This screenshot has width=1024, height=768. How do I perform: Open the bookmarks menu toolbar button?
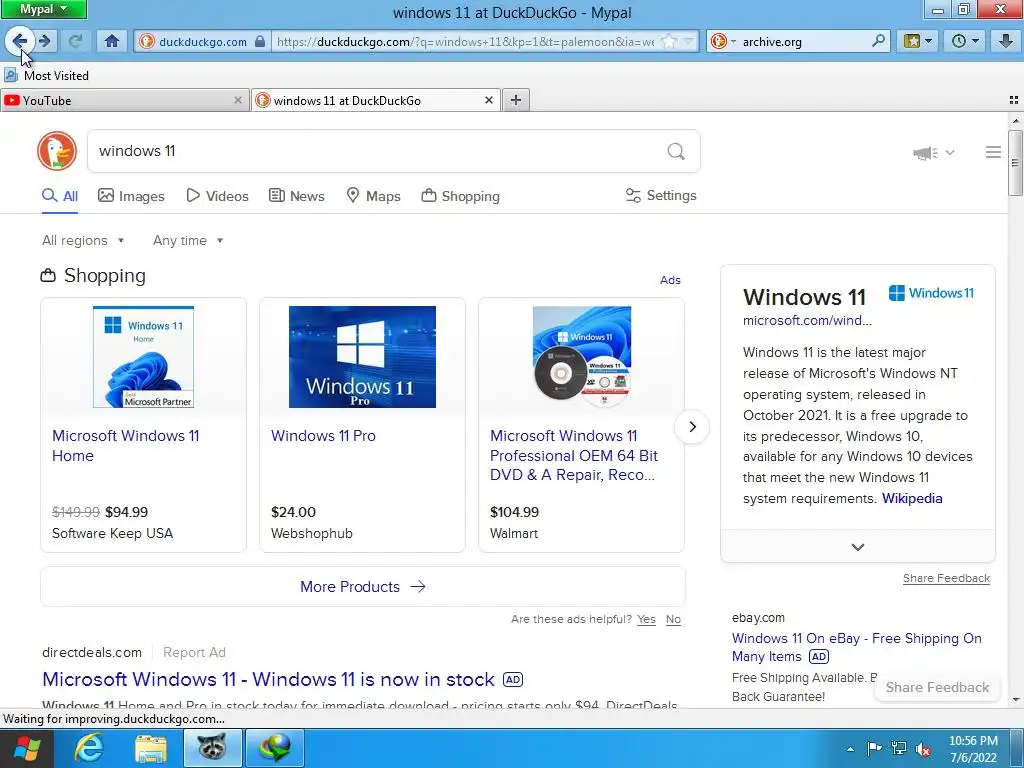pyautogui.click(x=918, y=41)
